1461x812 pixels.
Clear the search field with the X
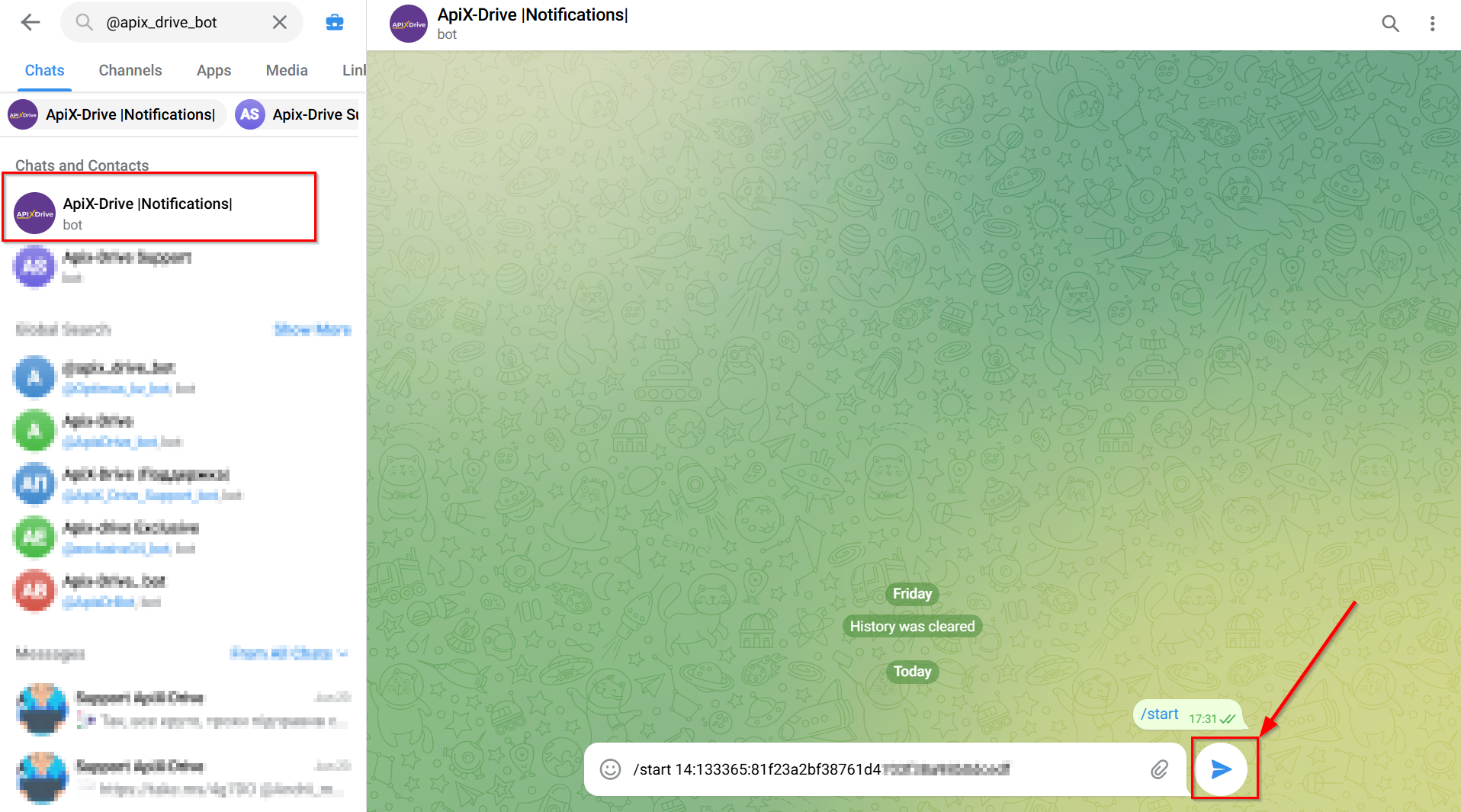280,22
